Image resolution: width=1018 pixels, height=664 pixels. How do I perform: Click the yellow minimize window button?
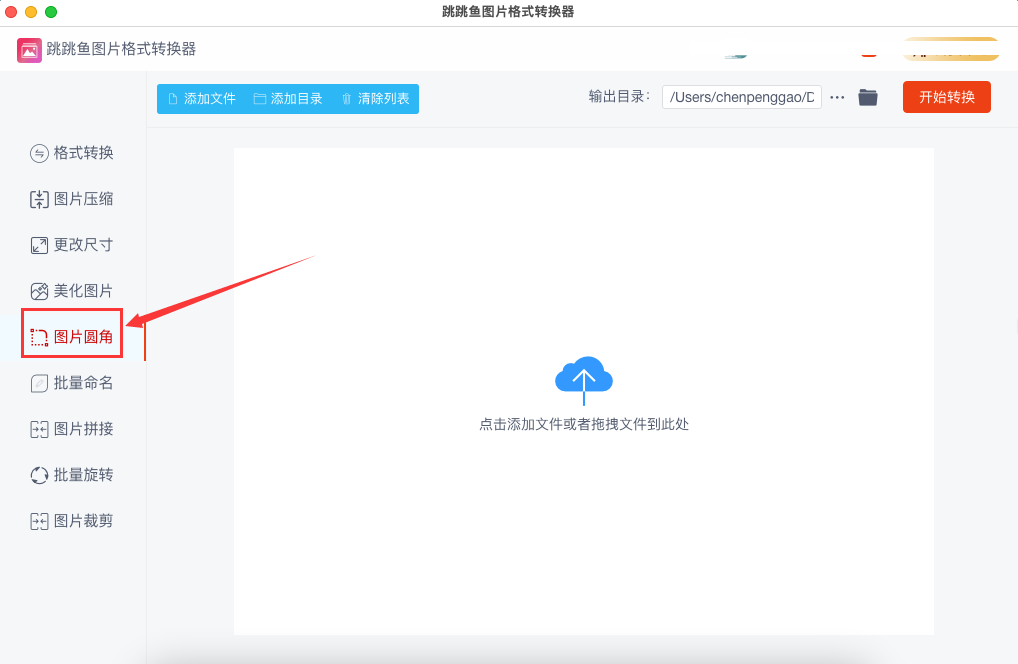[31, 12]
